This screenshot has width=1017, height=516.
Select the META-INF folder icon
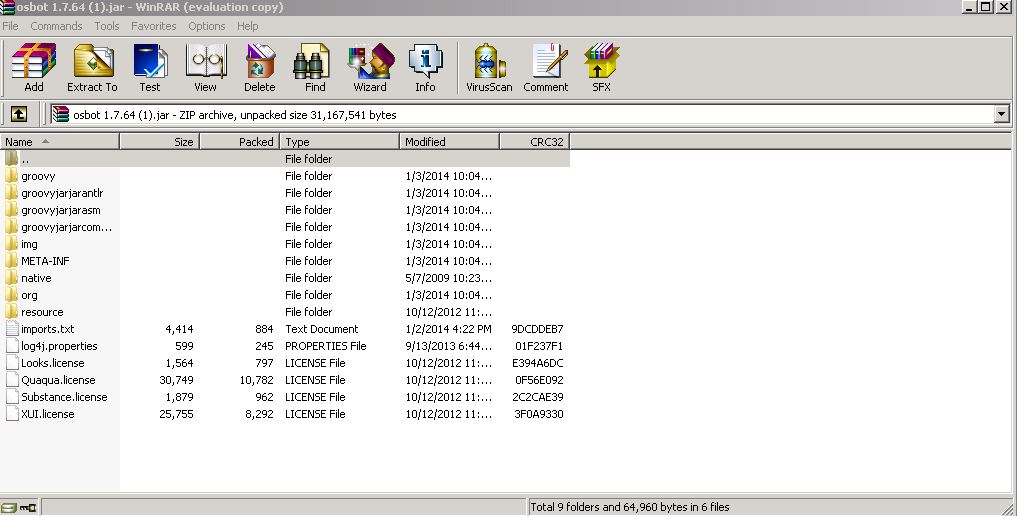pos(11,261)
